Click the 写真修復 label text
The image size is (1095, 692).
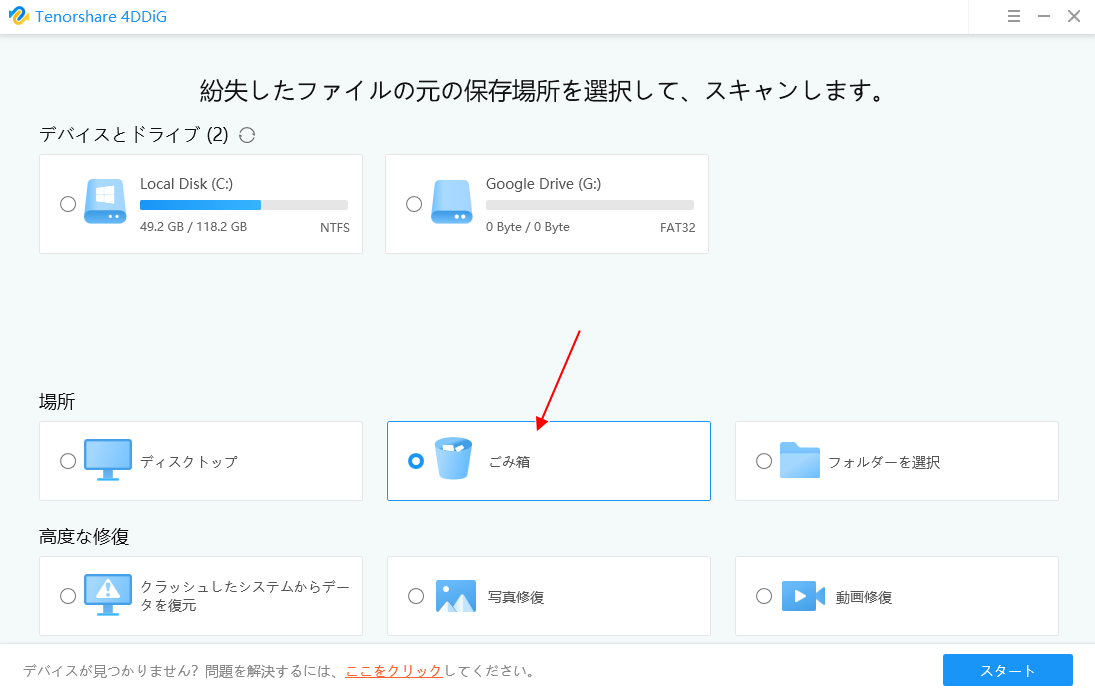[516, 597]
